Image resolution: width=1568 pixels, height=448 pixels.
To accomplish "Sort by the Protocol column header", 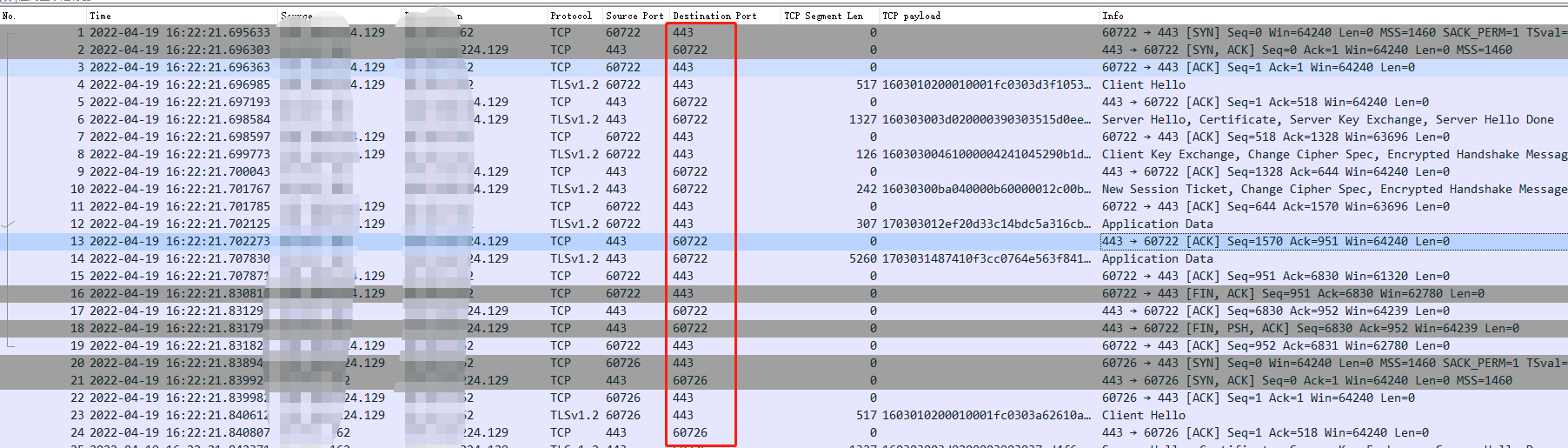I will 570,16.
